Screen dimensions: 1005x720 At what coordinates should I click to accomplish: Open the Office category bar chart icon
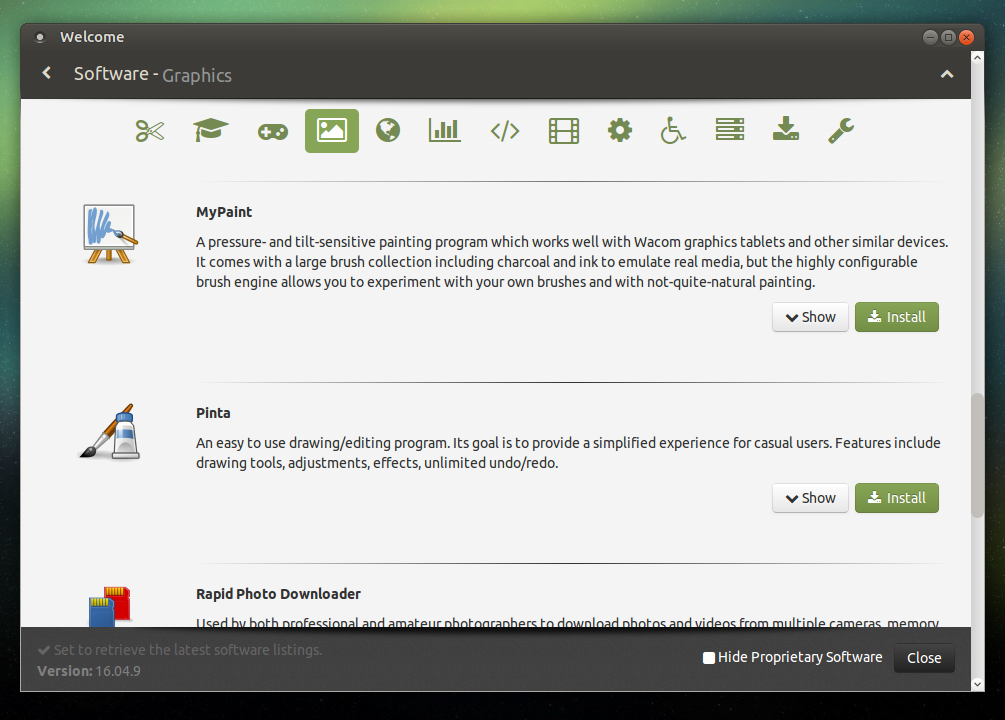(444, 130)
